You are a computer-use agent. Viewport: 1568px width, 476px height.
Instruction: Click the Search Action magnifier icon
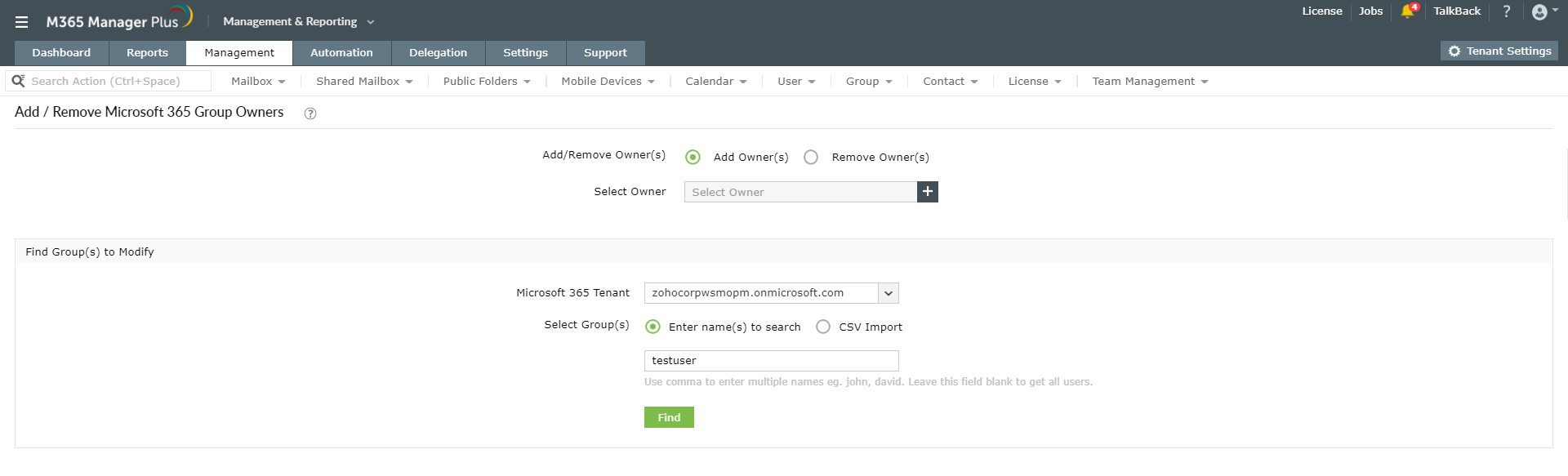click(18, 81)
